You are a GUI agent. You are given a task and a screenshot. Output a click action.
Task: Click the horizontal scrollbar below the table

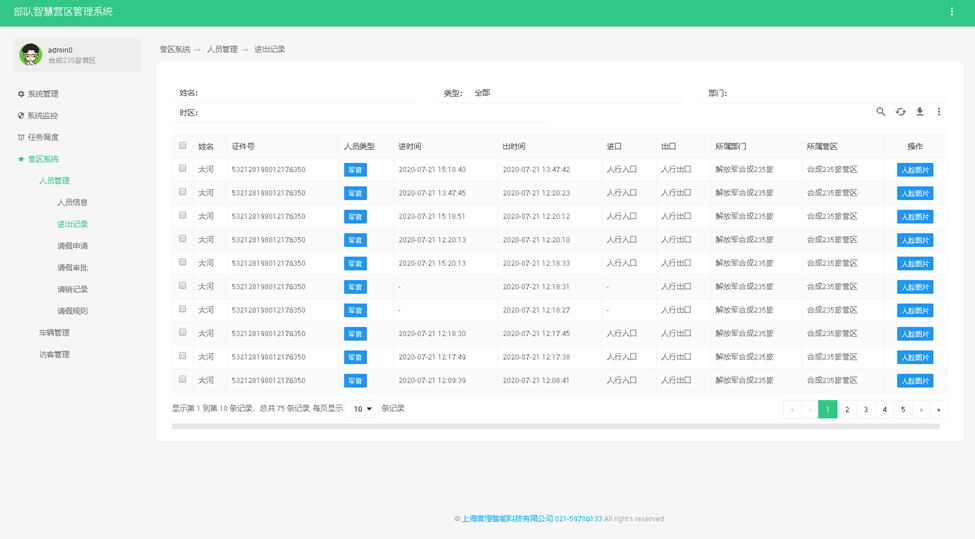coord(555,427)
